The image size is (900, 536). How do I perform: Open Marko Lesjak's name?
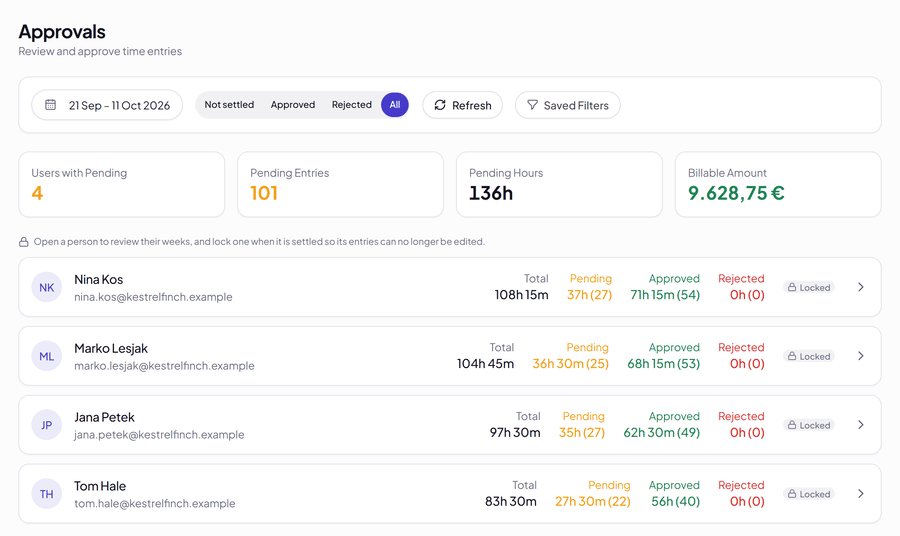point(111,348)
